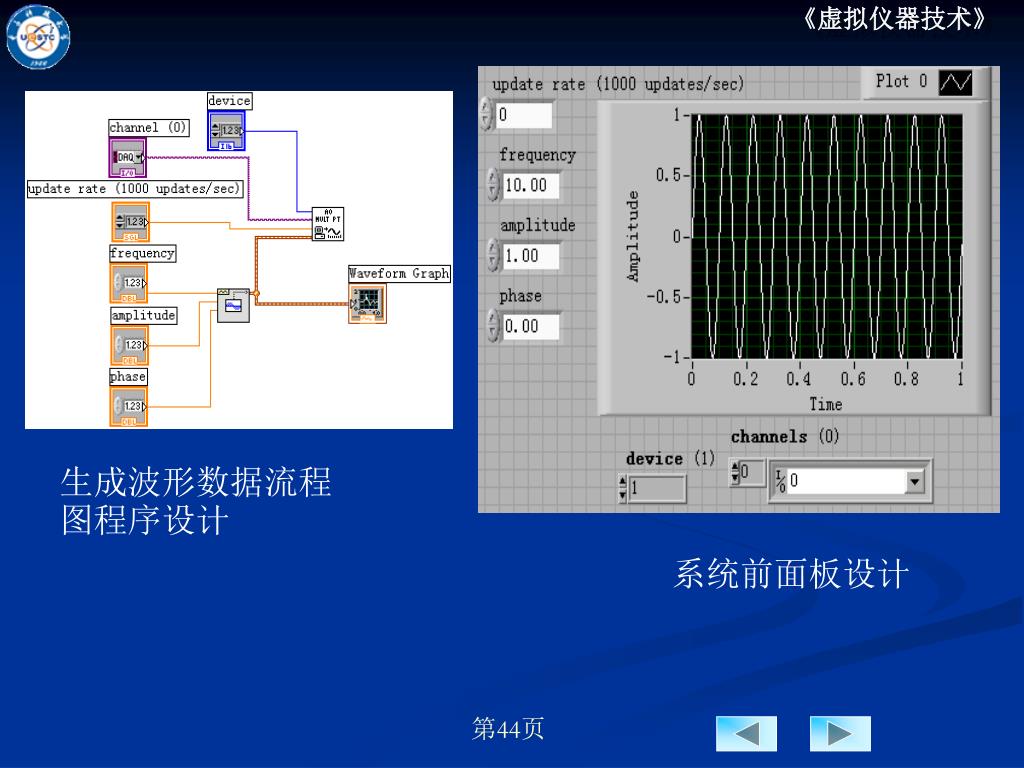
Task: Select the Waveform Graph terminal node
Action: click(368, 303)
